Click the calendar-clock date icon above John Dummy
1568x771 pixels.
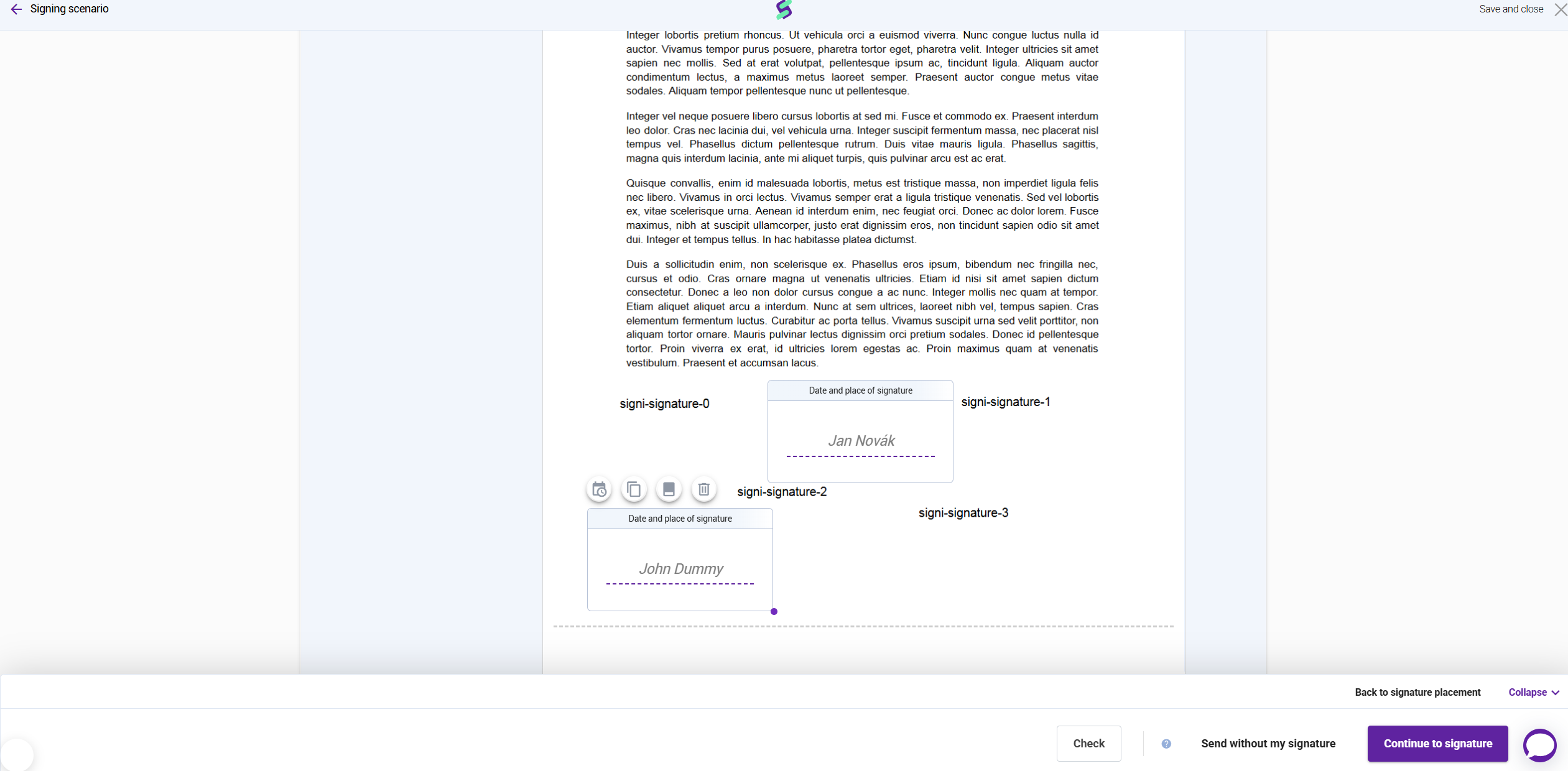click(599, 489)
